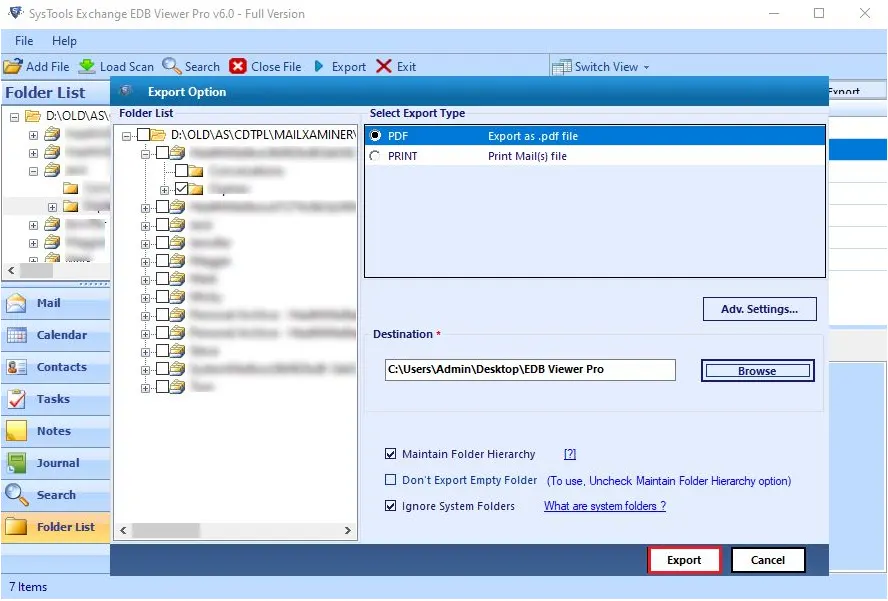Click the left scroll arrow of main window's Folder List panel
Viewport: 888px width, 601px height.
pyautogui.click(x=11, y=271)
